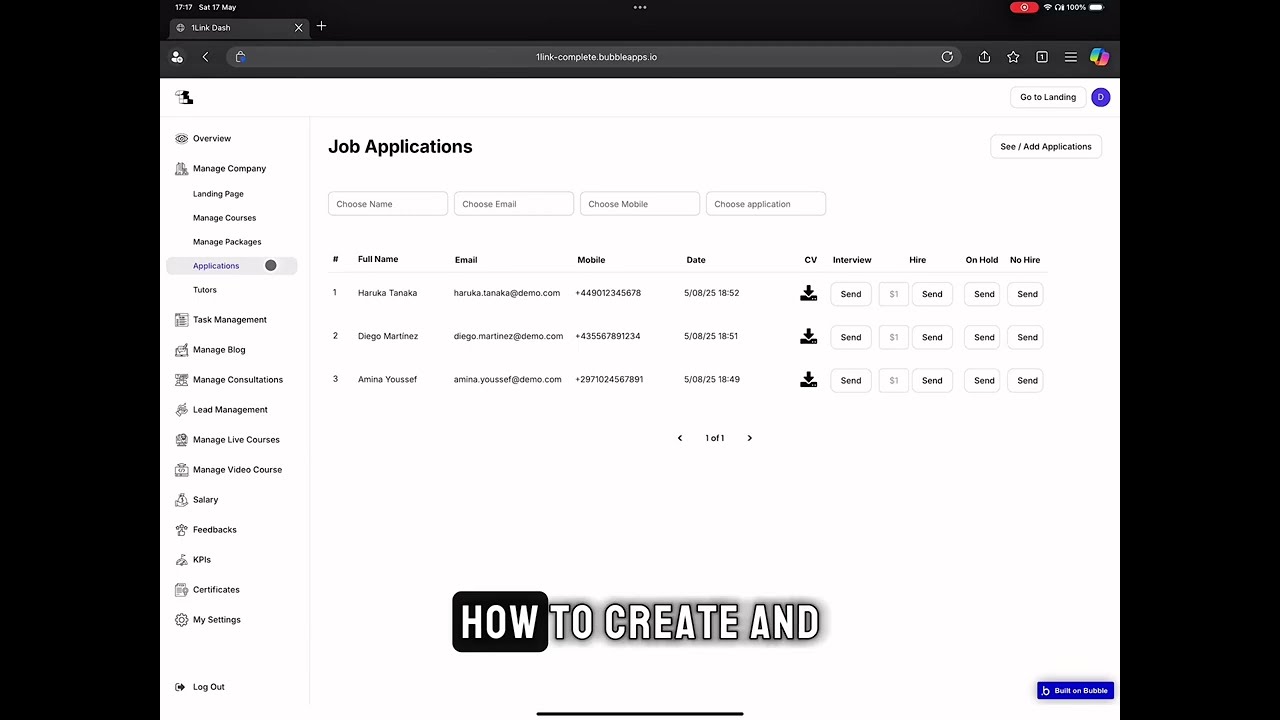Open Tutors in sidebar
Screen dimensions: 1280x720
tap(204, 290)
